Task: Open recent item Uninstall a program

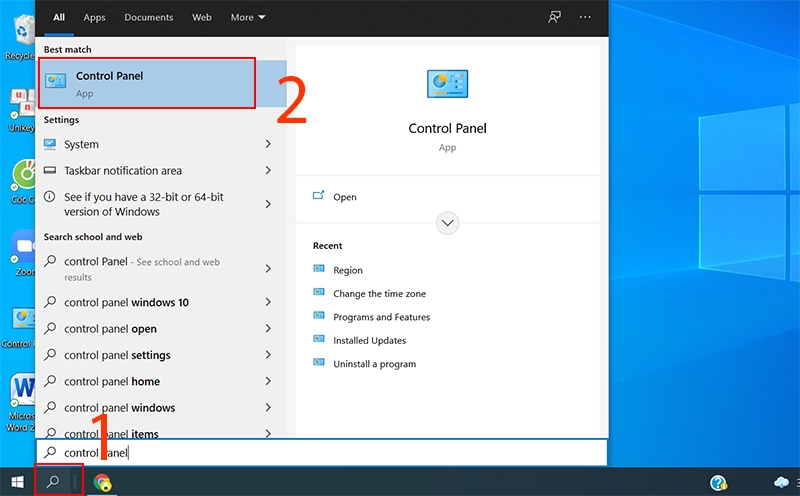Action: [x=374, y=364]
